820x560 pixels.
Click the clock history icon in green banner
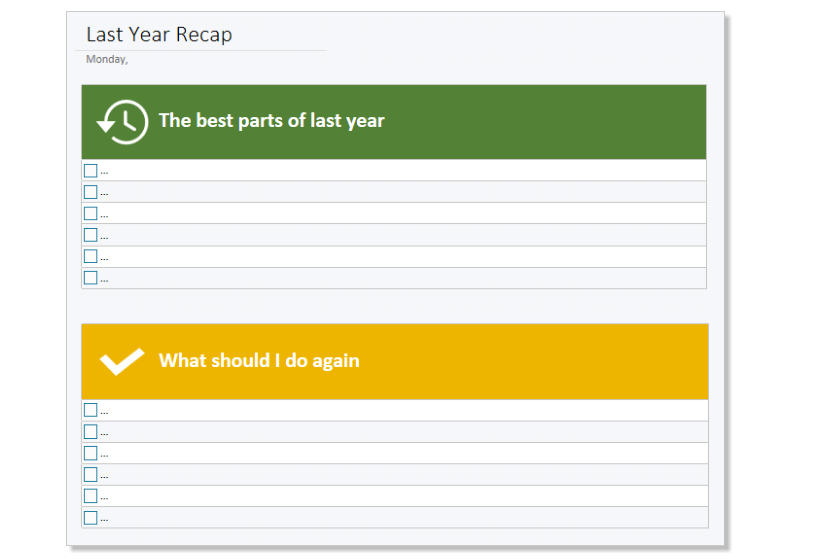(x=122, y=122)
